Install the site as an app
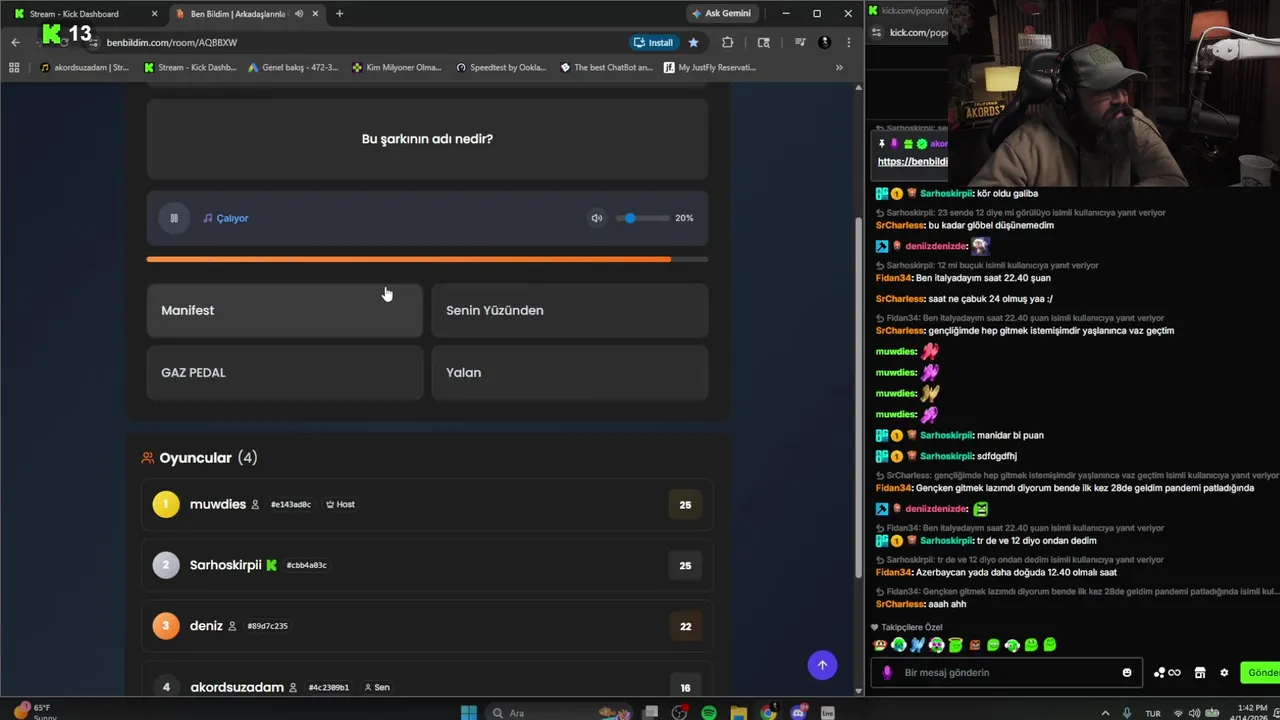 pos(653,42)
